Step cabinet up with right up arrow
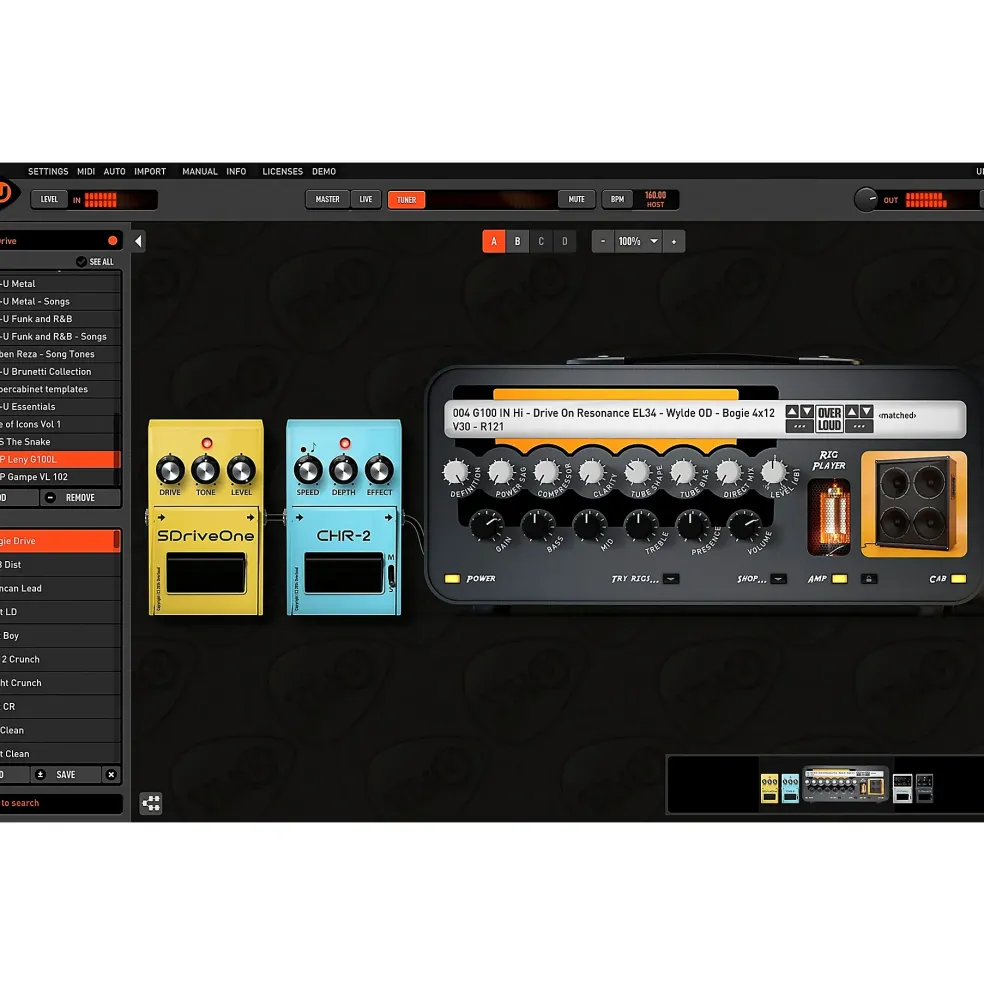The image size is (984, 985). 852,411
